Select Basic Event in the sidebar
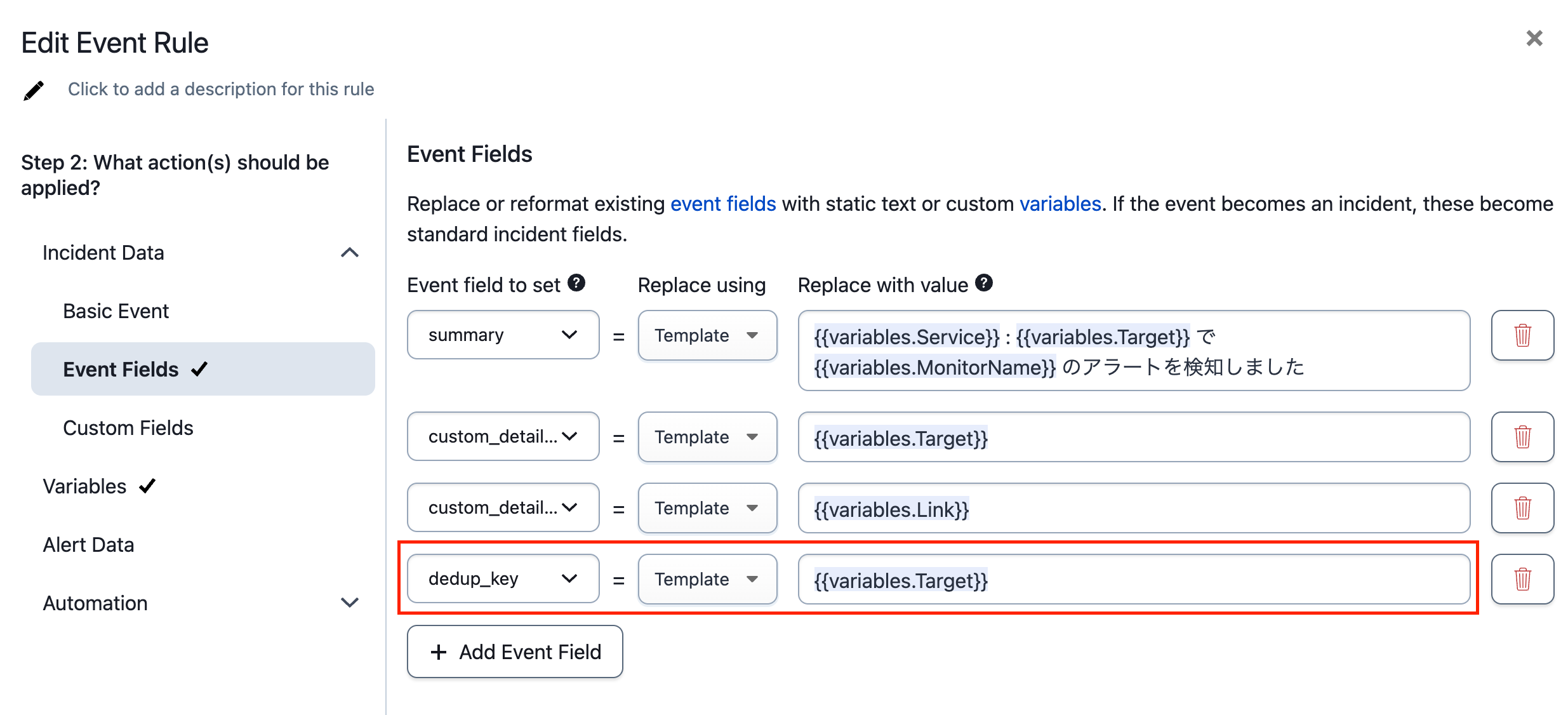Screen dimensions: 1568x715 coord(116,311)
